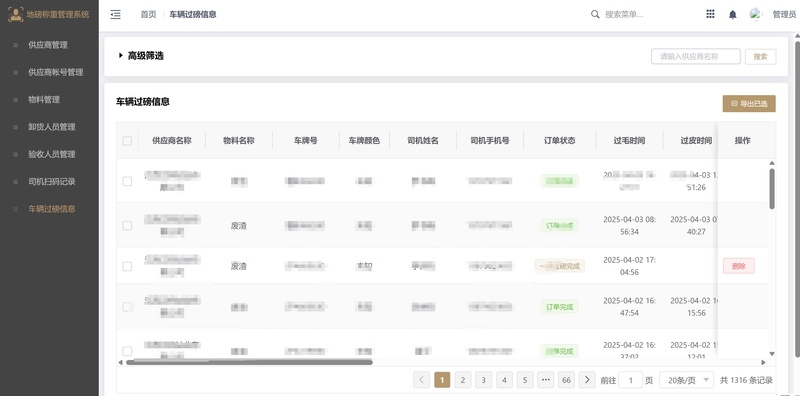Viewport: 800px width, 396px height.
Task: Check row with 17:04:56 weigh time
Action: (x=127, y=266)
